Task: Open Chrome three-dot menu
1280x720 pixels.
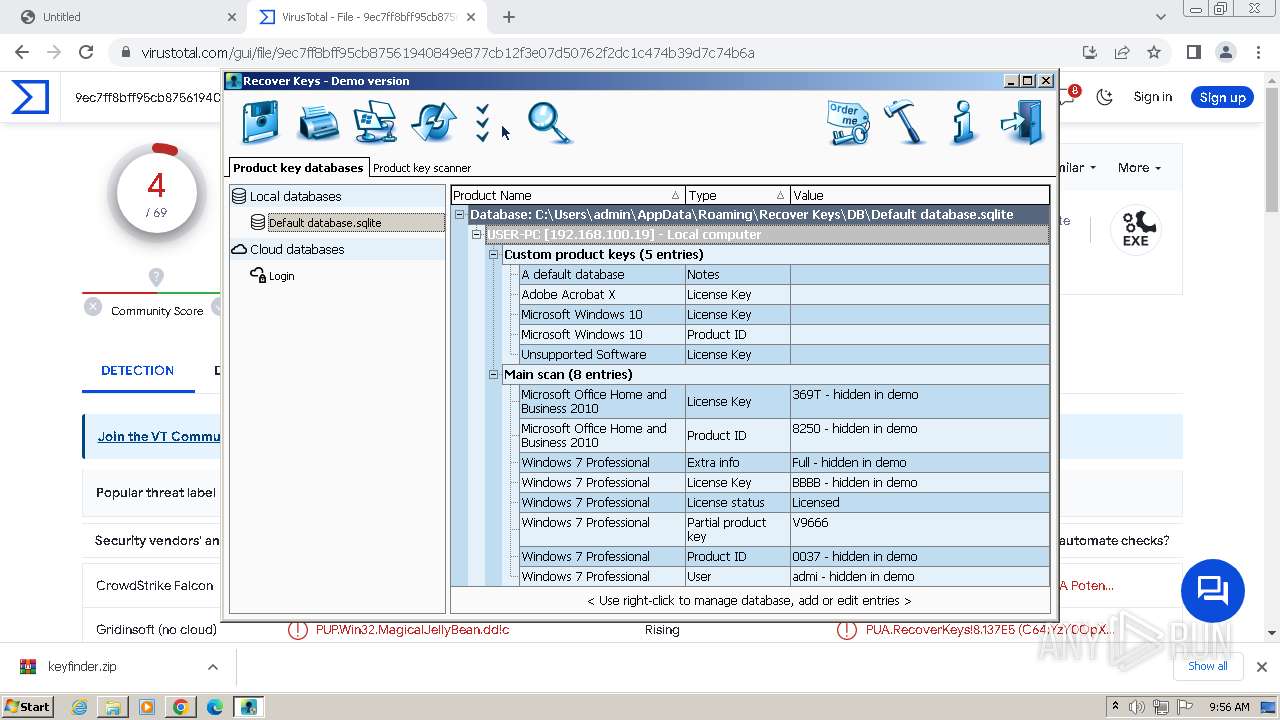Action: (1258, 52)
